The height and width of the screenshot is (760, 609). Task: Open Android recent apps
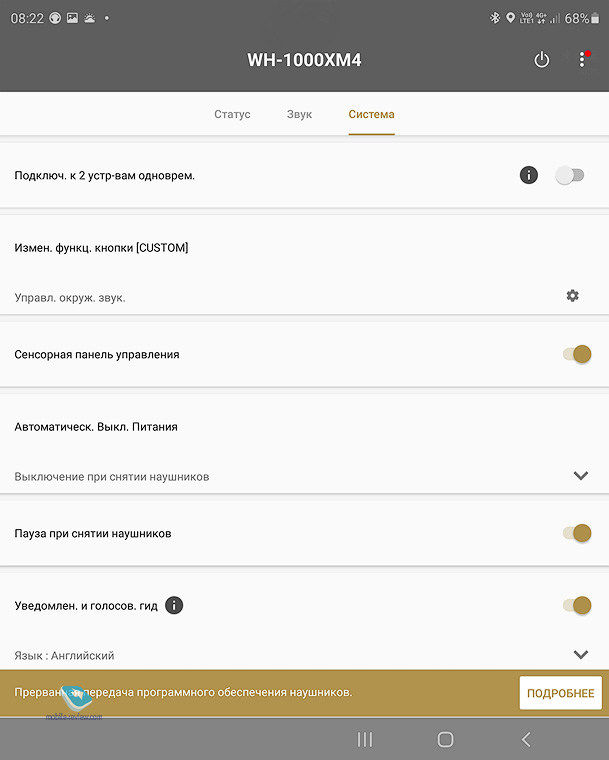tap(365, 740)
